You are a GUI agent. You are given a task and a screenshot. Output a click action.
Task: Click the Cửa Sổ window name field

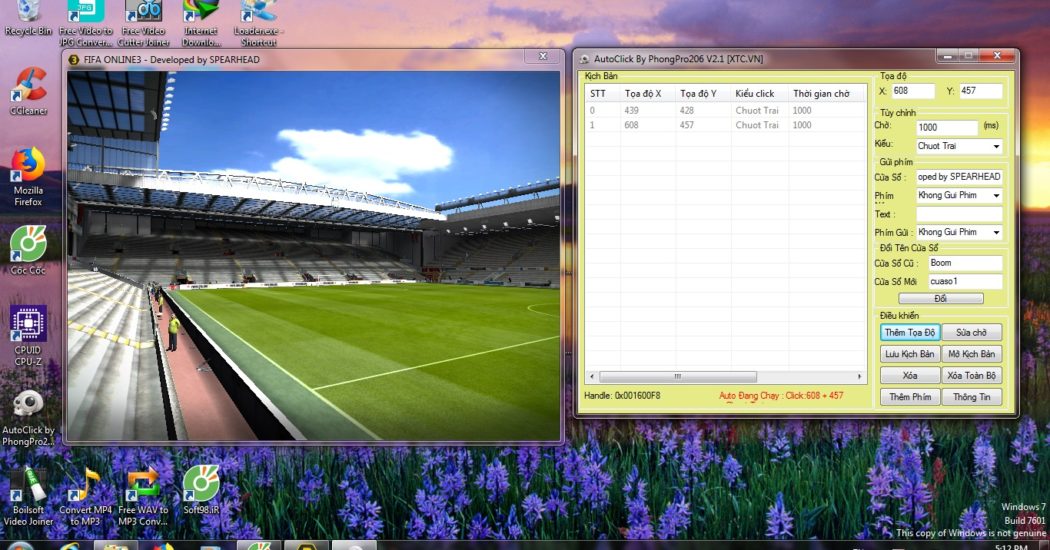tap(959, 177)
